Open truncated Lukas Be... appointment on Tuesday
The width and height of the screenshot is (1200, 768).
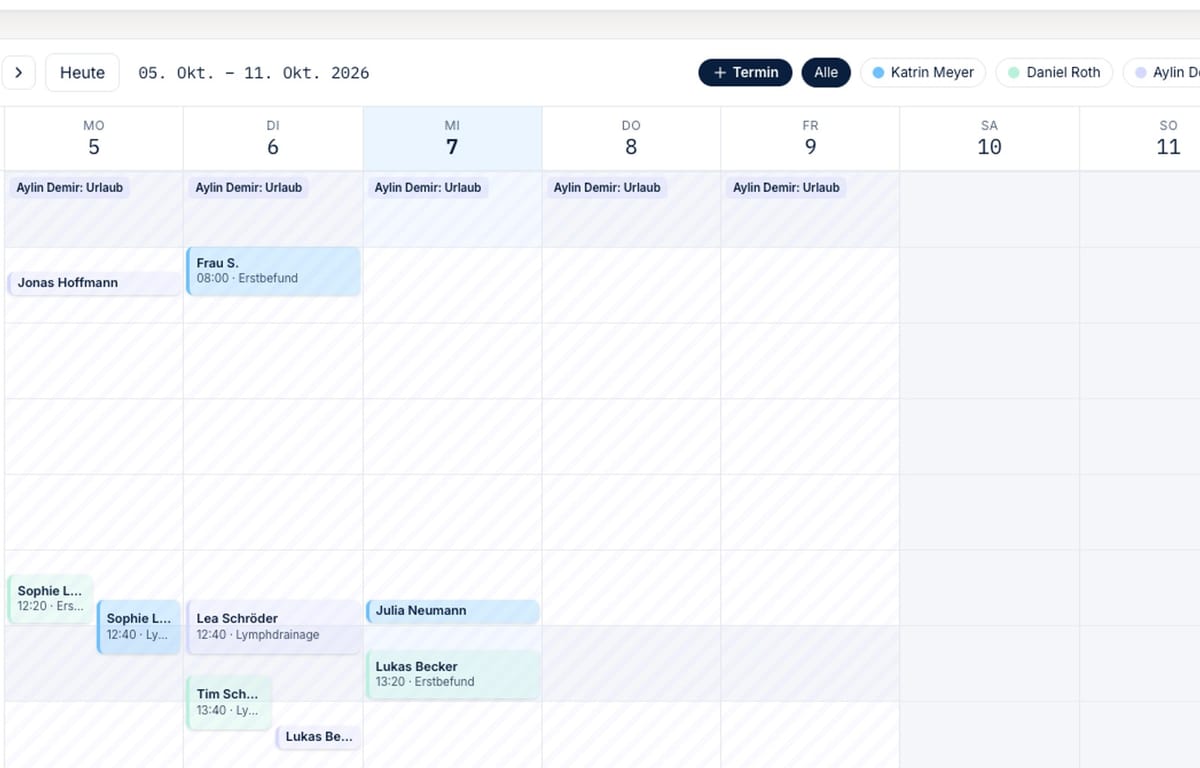tap(318, 737)
